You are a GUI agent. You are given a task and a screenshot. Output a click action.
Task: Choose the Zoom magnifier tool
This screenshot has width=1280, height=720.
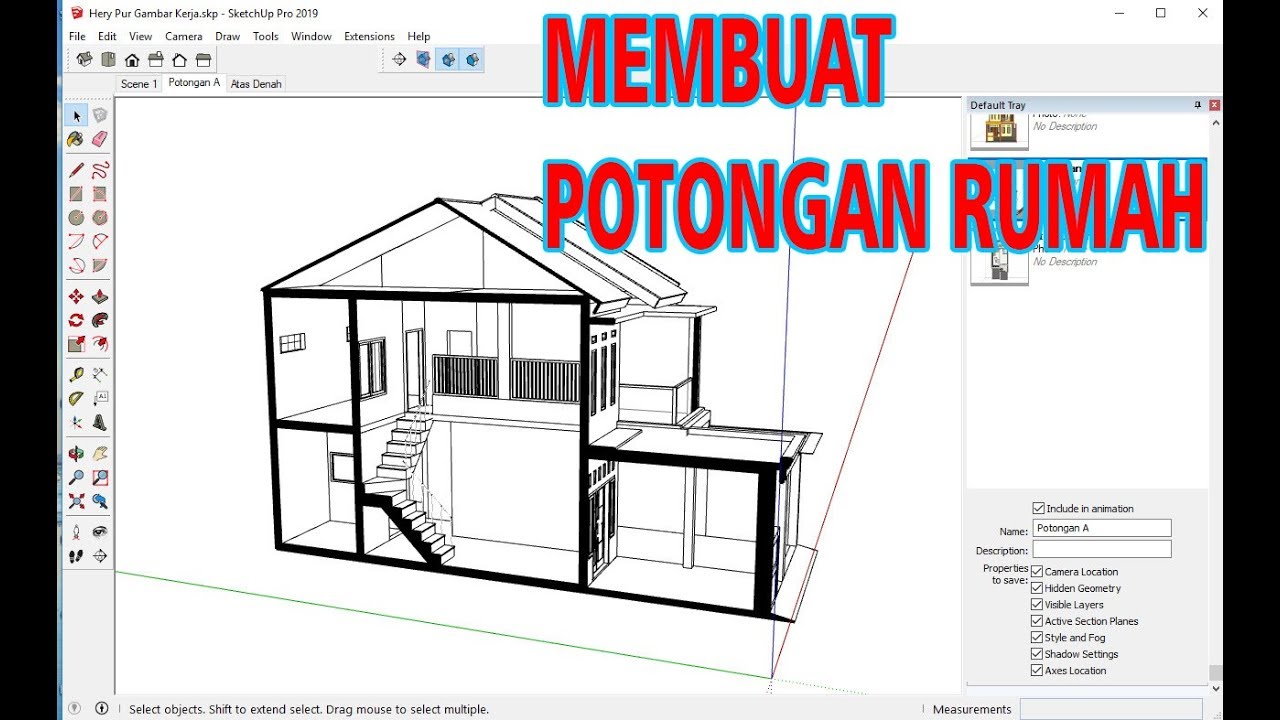(76, 478)
